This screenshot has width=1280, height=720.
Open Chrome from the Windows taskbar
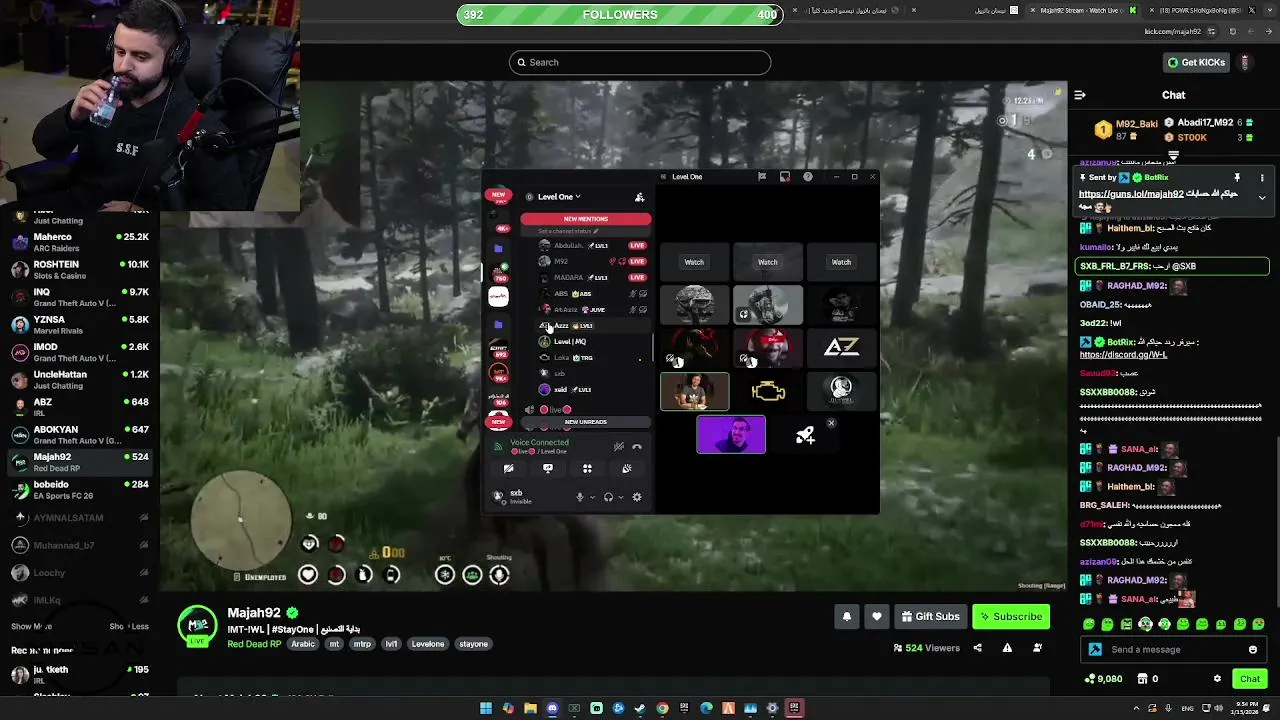pos(662,708)
